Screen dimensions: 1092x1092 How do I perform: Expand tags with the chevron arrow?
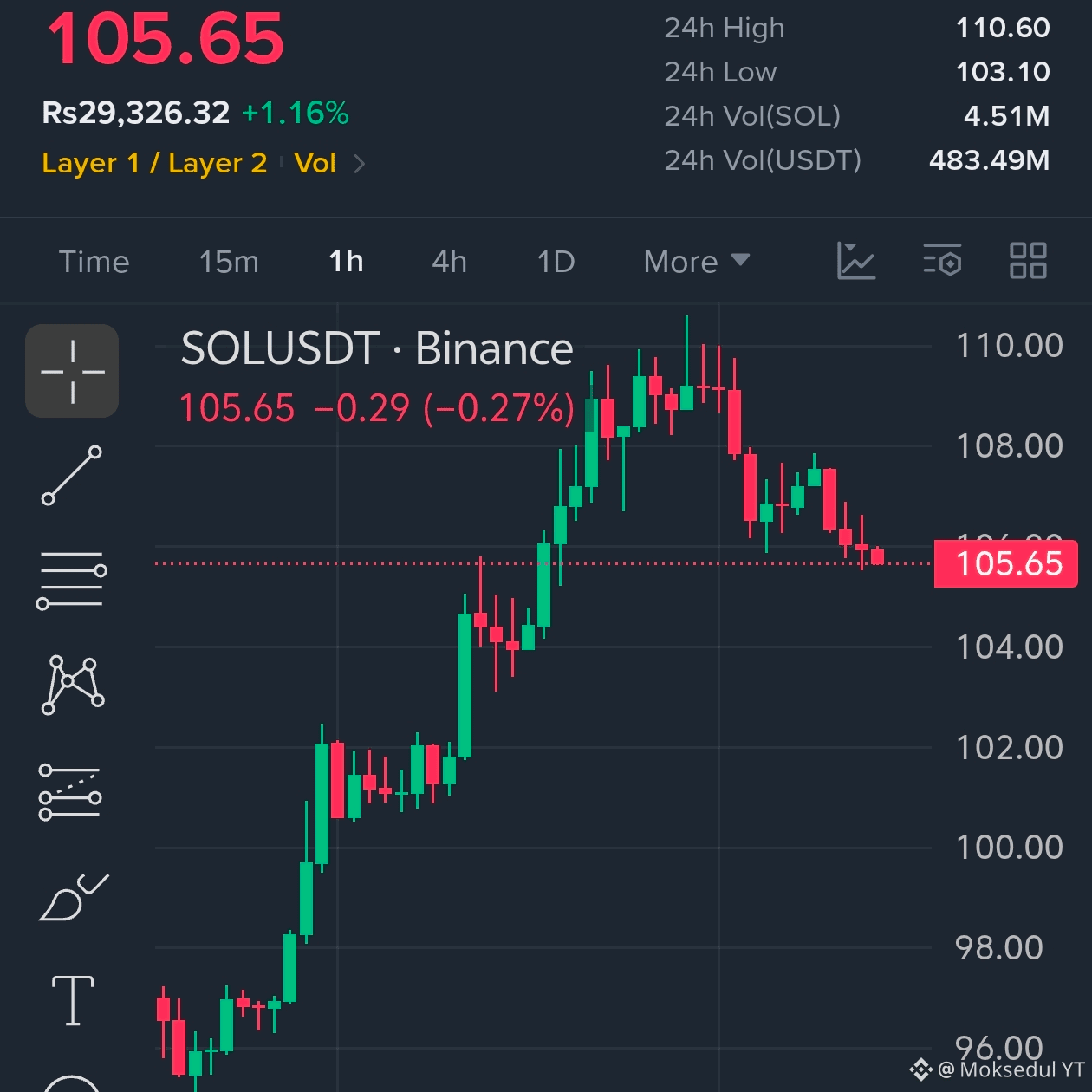click(360, 163)
